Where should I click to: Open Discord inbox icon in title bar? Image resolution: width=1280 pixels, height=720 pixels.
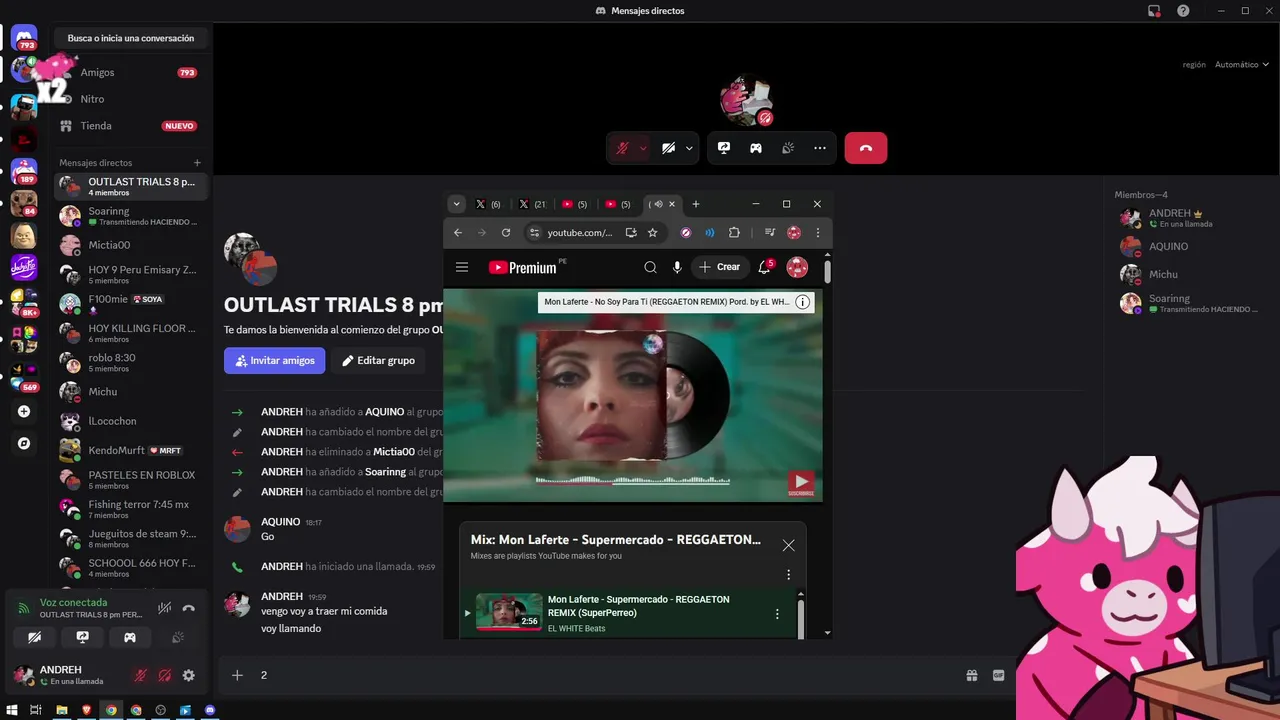(1154, 10)
